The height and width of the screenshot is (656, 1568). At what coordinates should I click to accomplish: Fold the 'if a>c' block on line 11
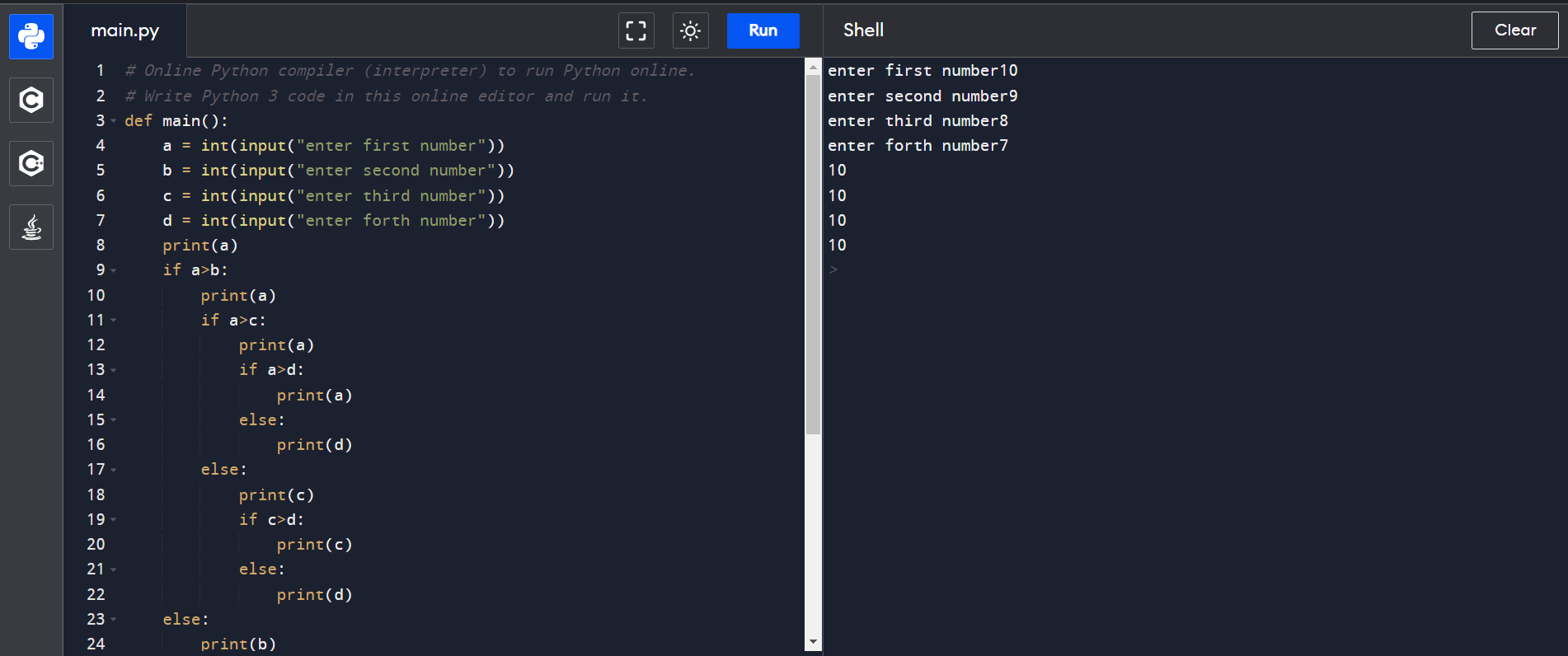(x=114, y=321)
